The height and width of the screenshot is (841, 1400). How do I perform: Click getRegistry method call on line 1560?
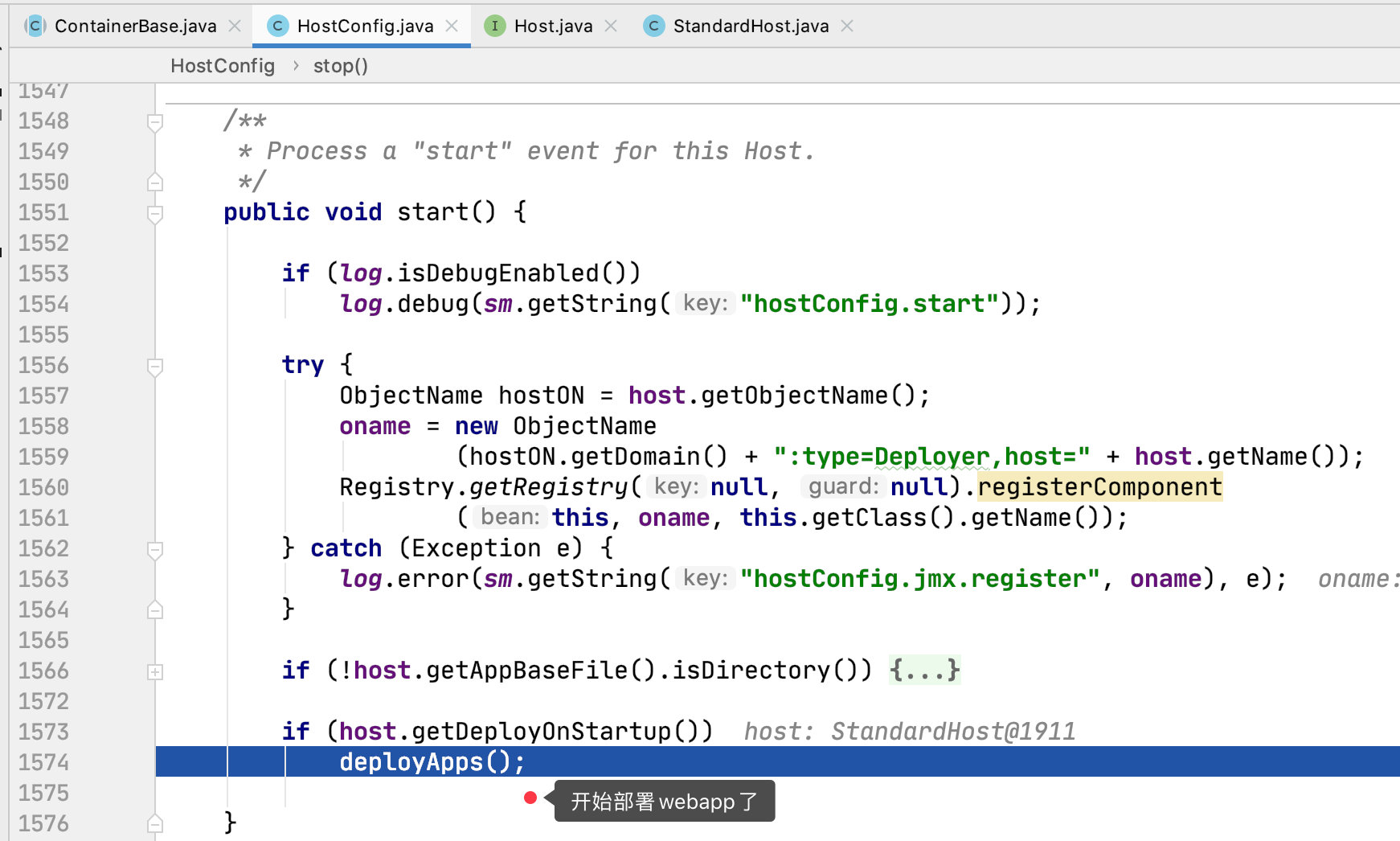click(547, 486)
